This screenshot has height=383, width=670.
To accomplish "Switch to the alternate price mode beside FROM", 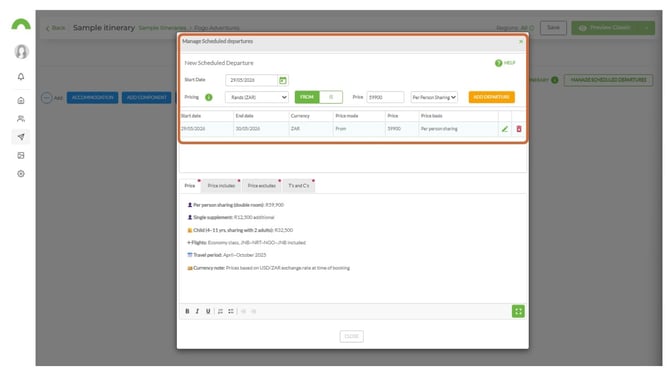I will pyautogui.click(x=331, y=97).
